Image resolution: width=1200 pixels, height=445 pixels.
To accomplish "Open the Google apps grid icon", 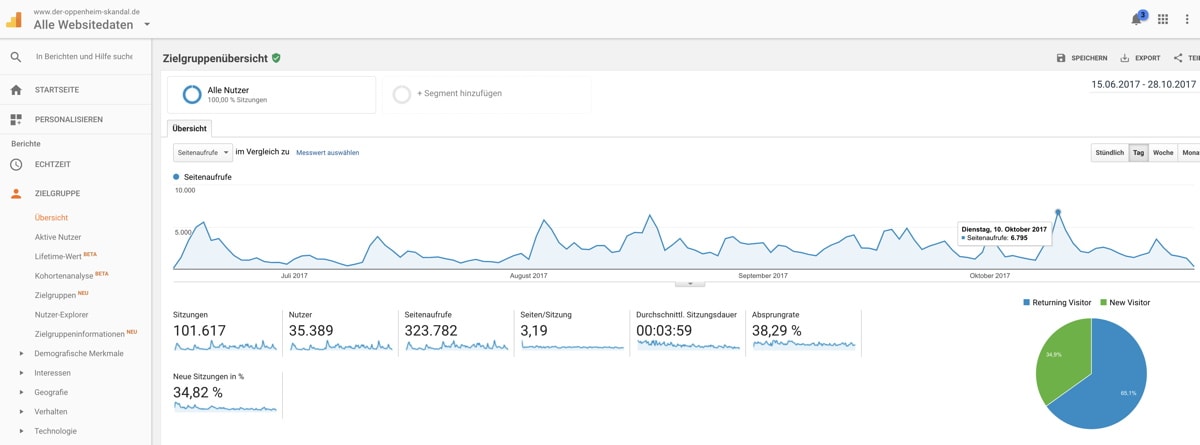I will [1163, 19].
